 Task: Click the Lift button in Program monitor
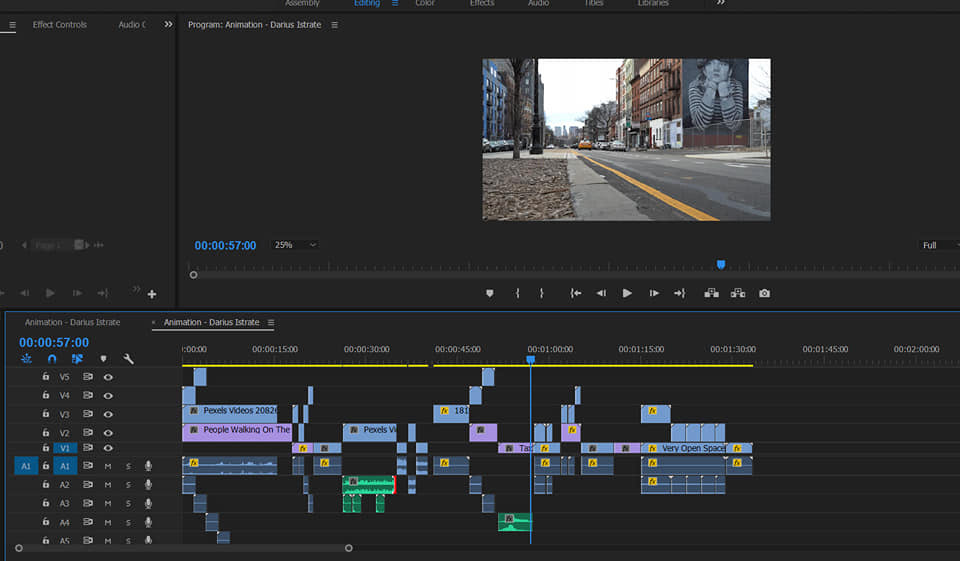711,293
